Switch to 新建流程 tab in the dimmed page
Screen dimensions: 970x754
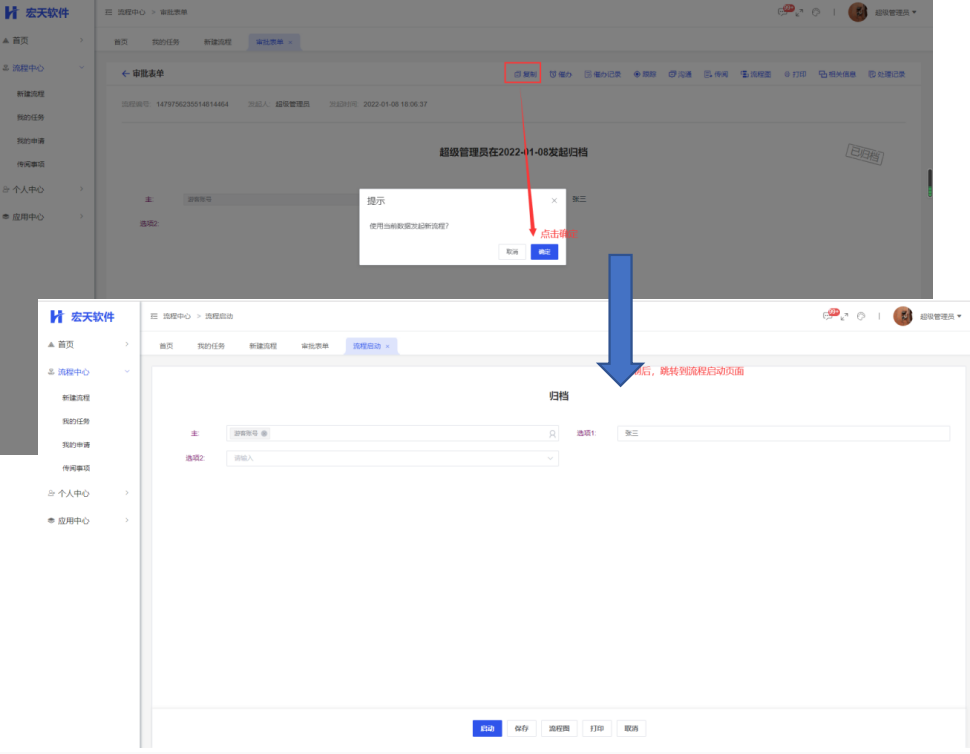(218, 42)
